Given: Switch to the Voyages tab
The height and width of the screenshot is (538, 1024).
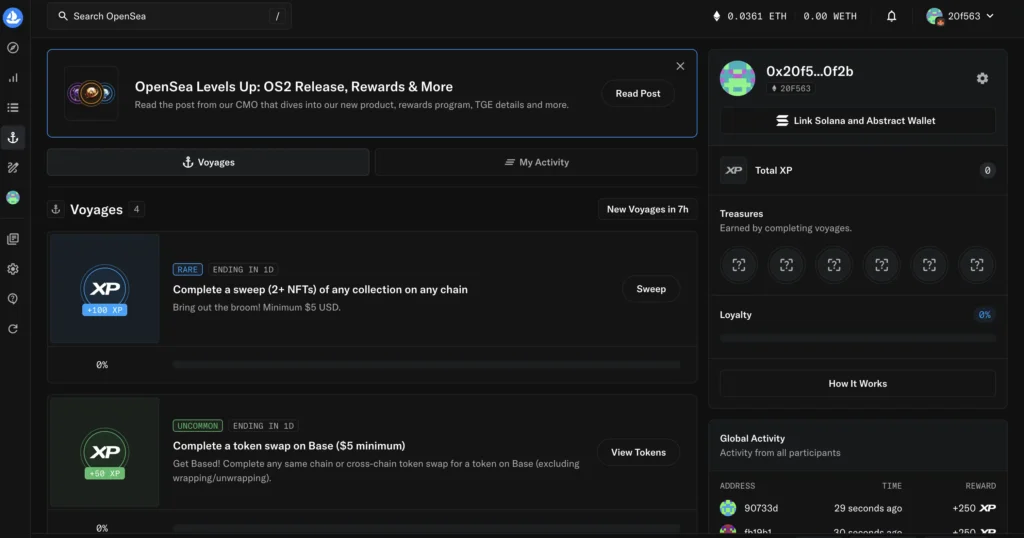Looking at the screenshot, I should pyautogui.click(x=208, y=162).
